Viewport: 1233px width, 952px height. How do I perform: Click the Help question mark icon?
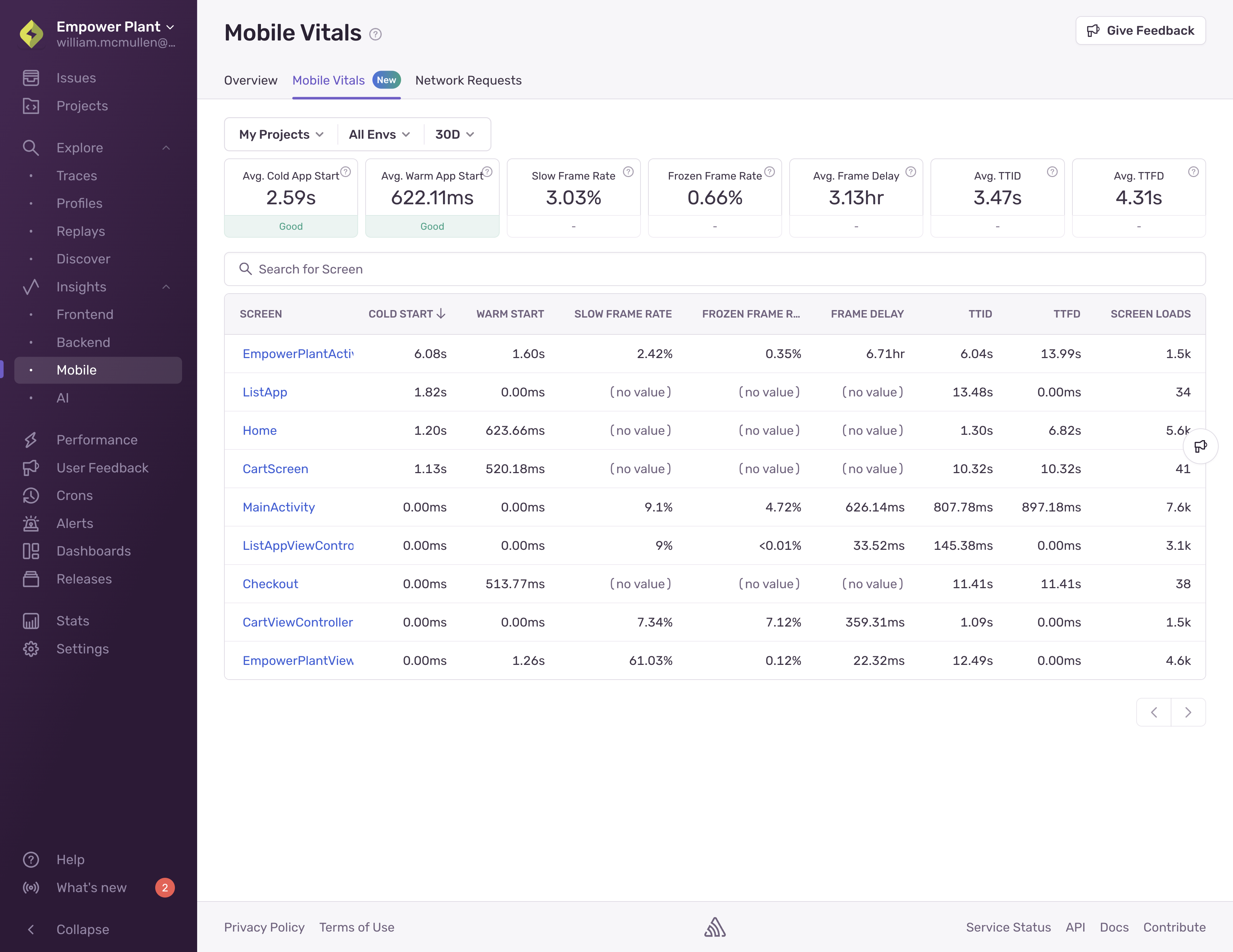tap(31, 860)
